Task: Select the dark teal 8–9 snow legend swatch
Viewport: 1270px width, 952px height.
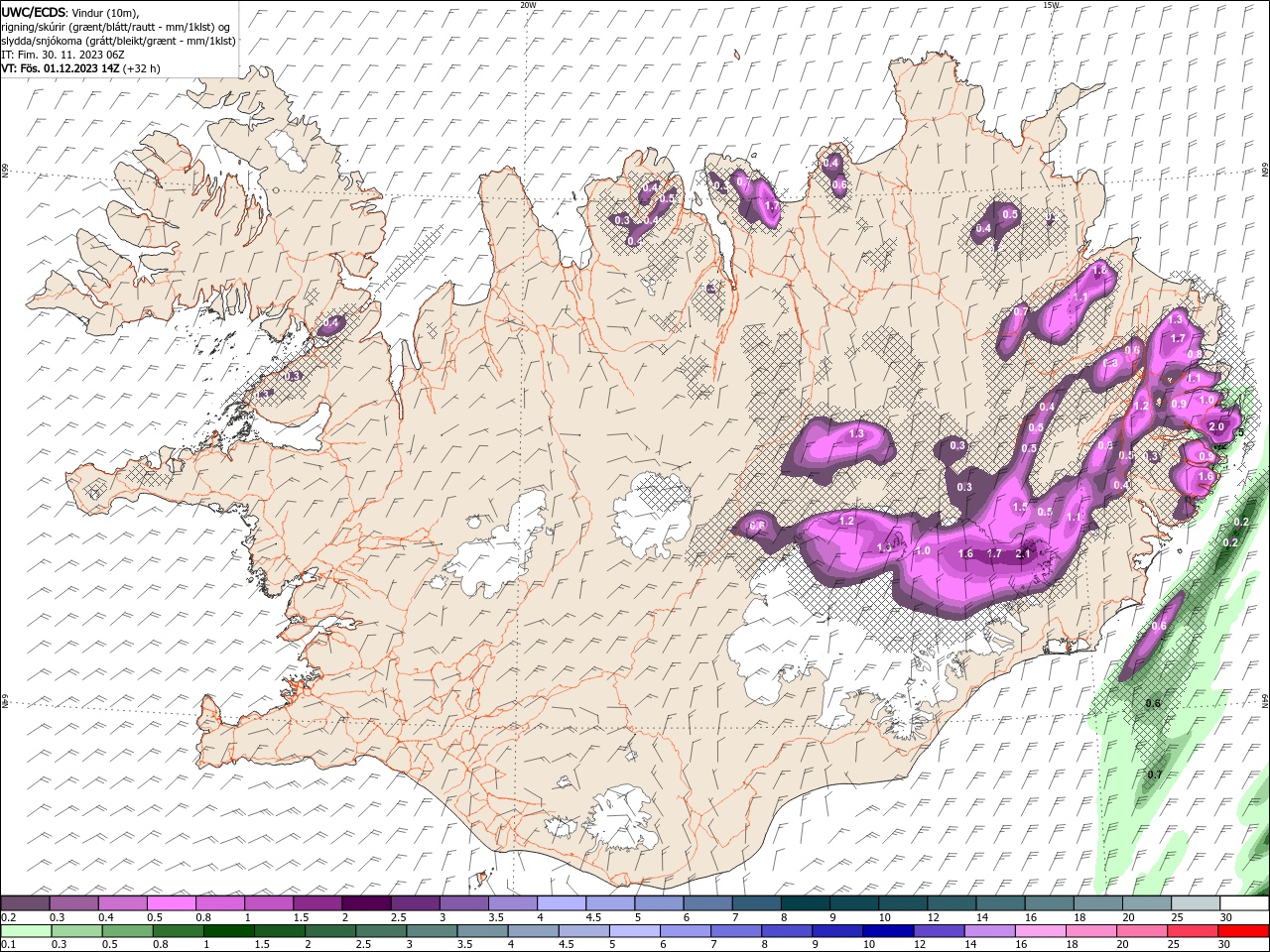Action: [x=806, y=903]
